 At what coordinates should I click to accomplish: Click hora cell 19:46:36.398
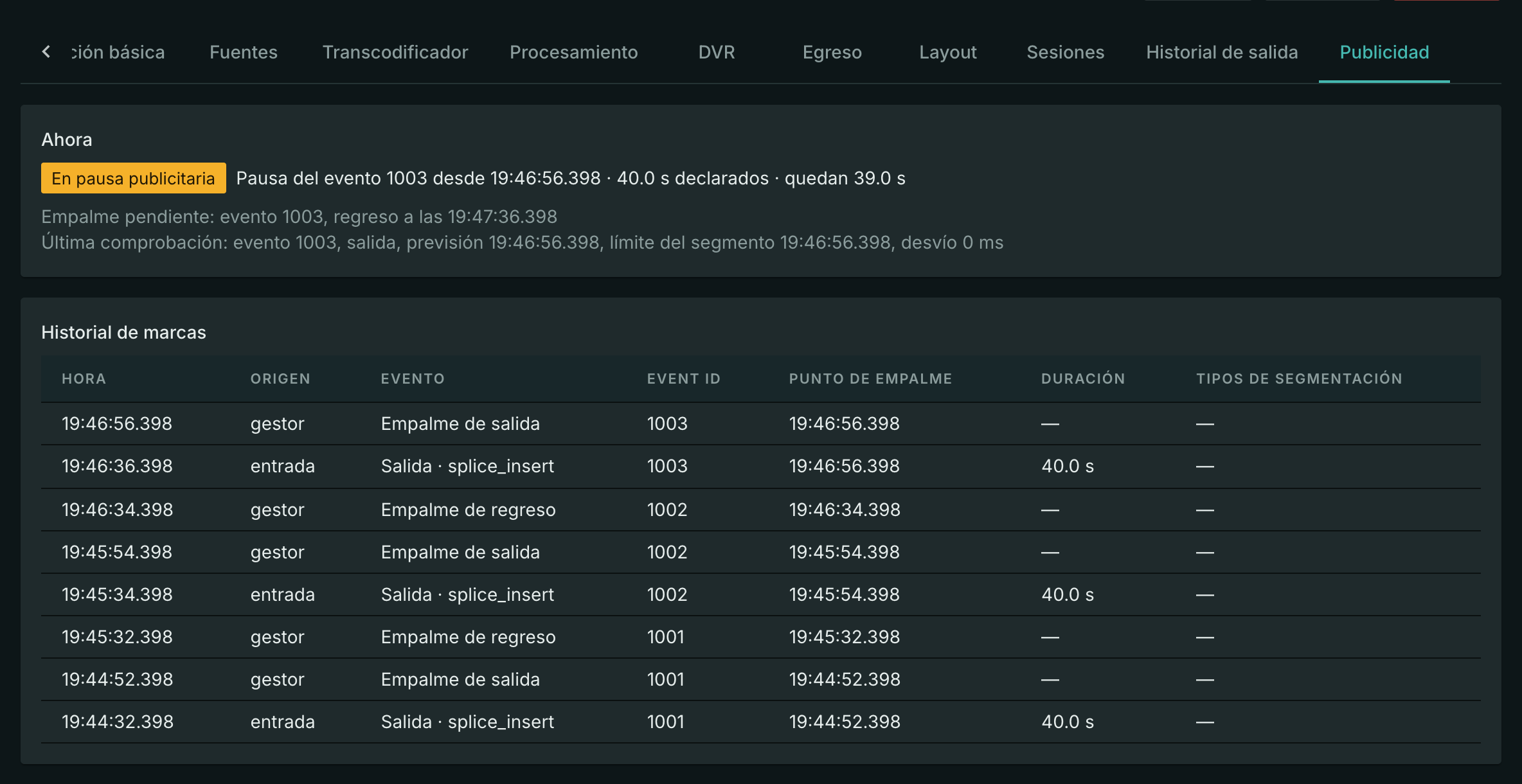point(117,466)
